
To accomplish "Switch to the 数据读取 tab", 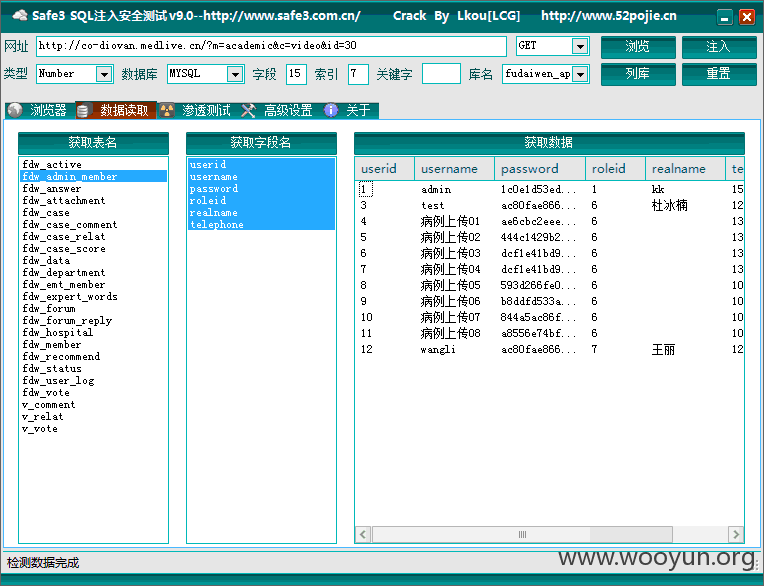I will [x=116, y=111].
